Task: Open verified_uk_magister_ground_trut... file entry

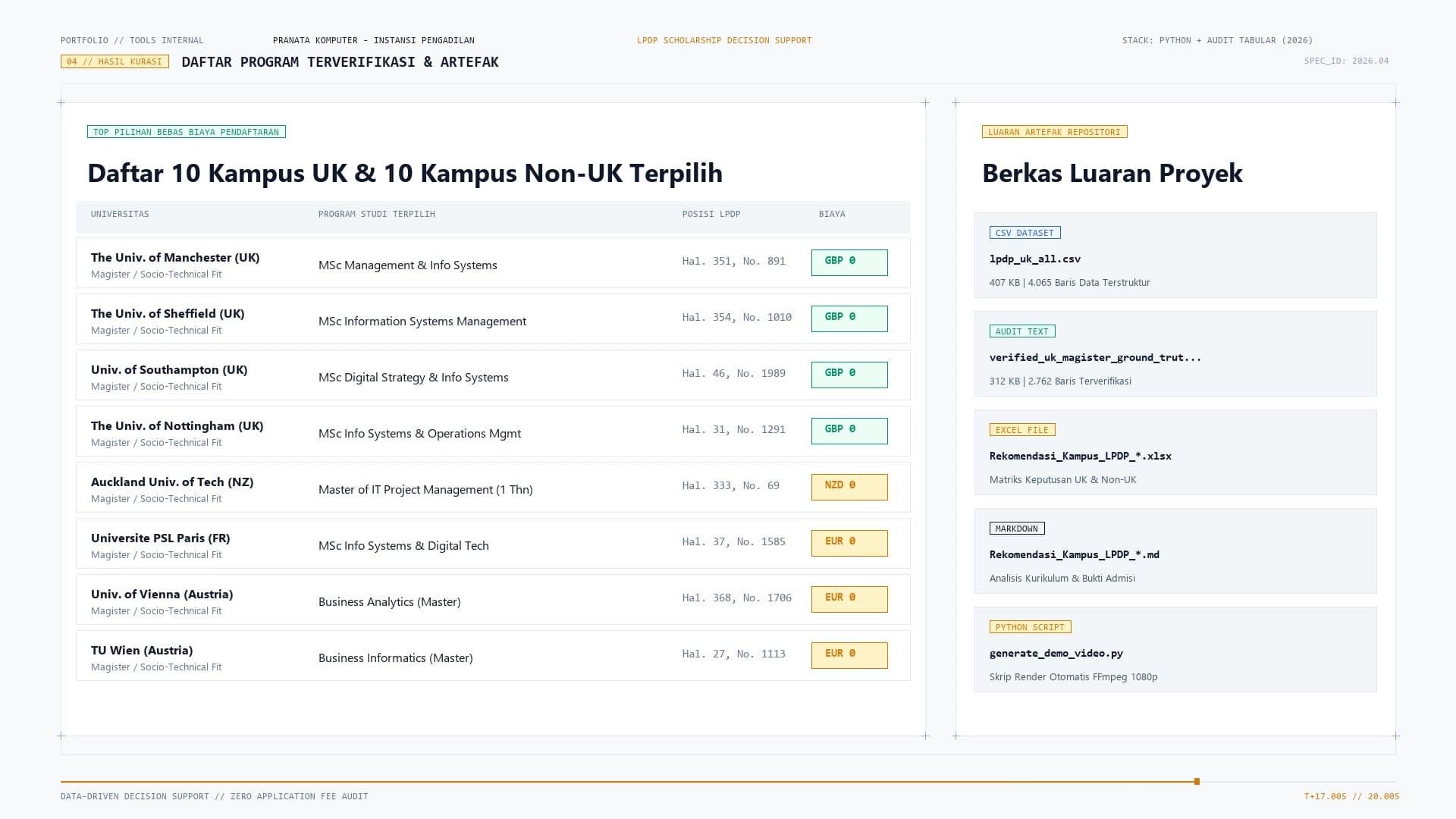Action: tap(1175, 354)
